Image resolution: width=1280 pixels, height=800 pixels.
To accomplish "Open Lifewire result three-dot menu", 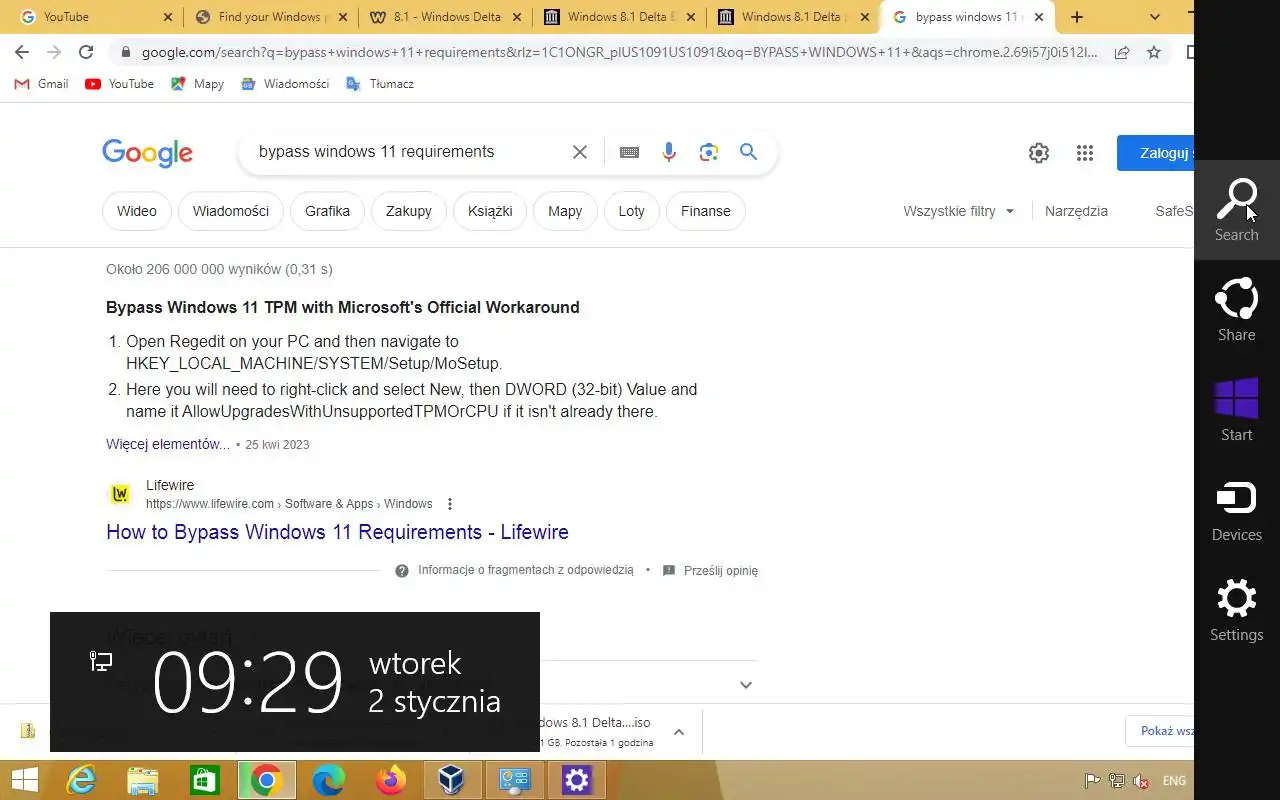I will pyautogui.click(x=450, y=504).
